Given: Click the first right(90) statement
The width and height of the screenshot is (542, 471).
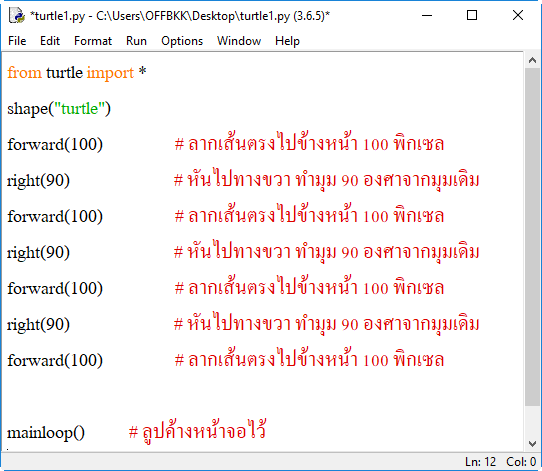Looking at the screenshot, I should click(38, 181).
